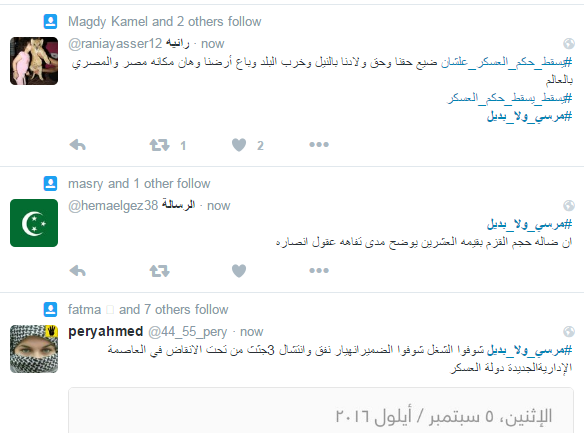The image size is (584, 433).
Task: Retweet the raniayasser12 tweet
Action: [x=159, y=145]
